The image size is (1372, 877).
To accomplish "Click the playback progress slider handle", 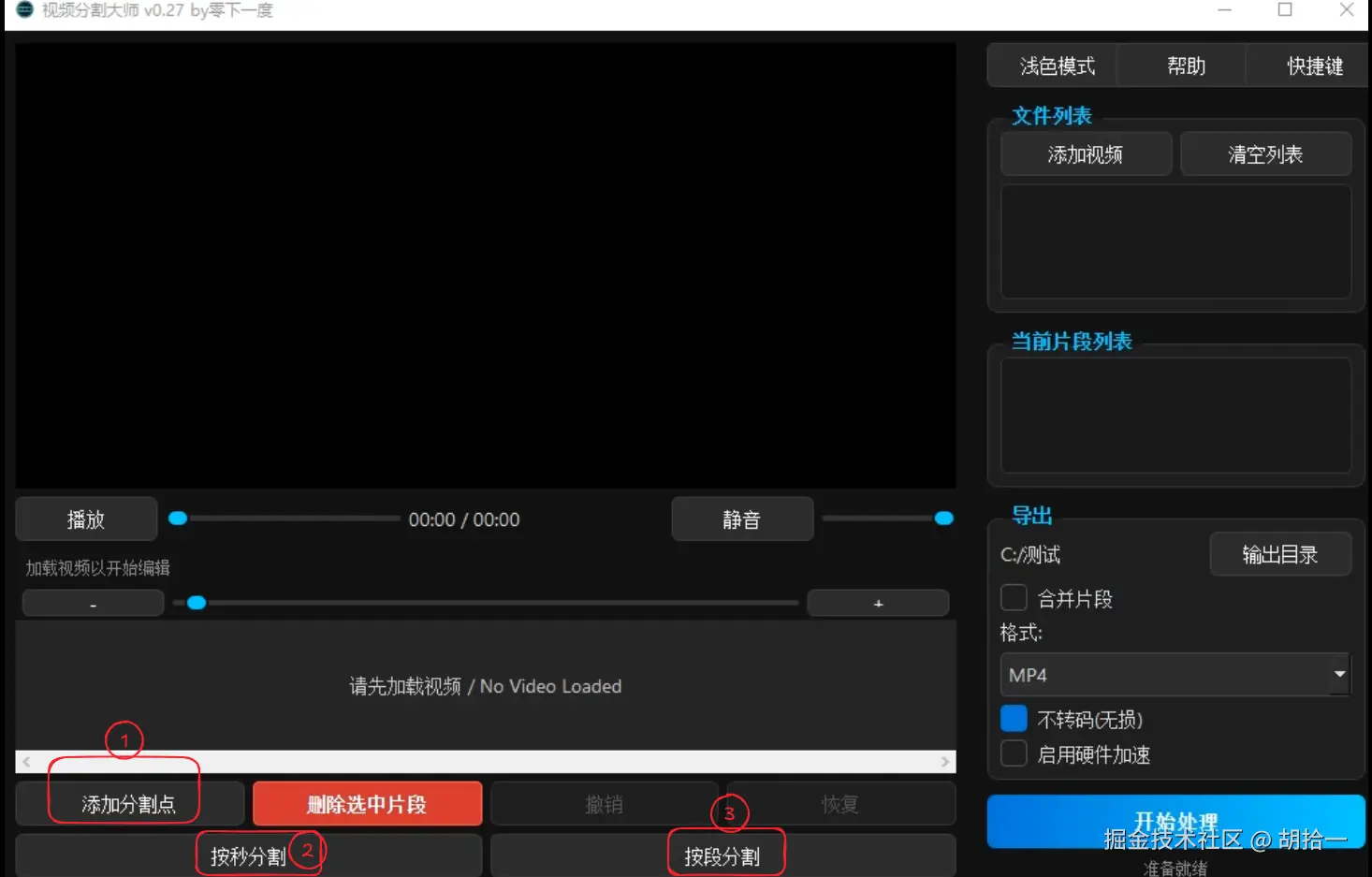I will click(178, 519).
